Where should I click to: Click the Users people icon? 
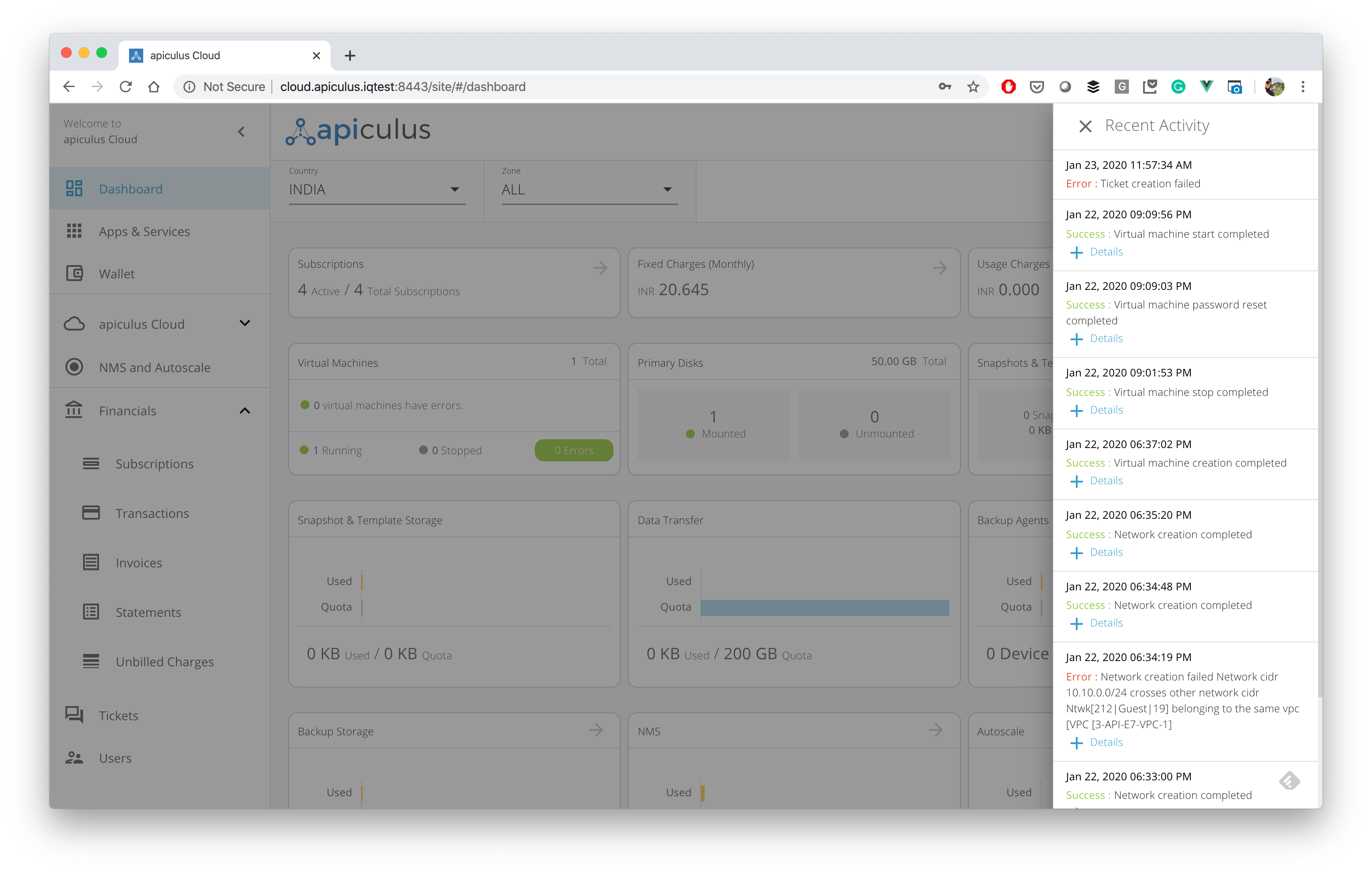coord(74,758)
